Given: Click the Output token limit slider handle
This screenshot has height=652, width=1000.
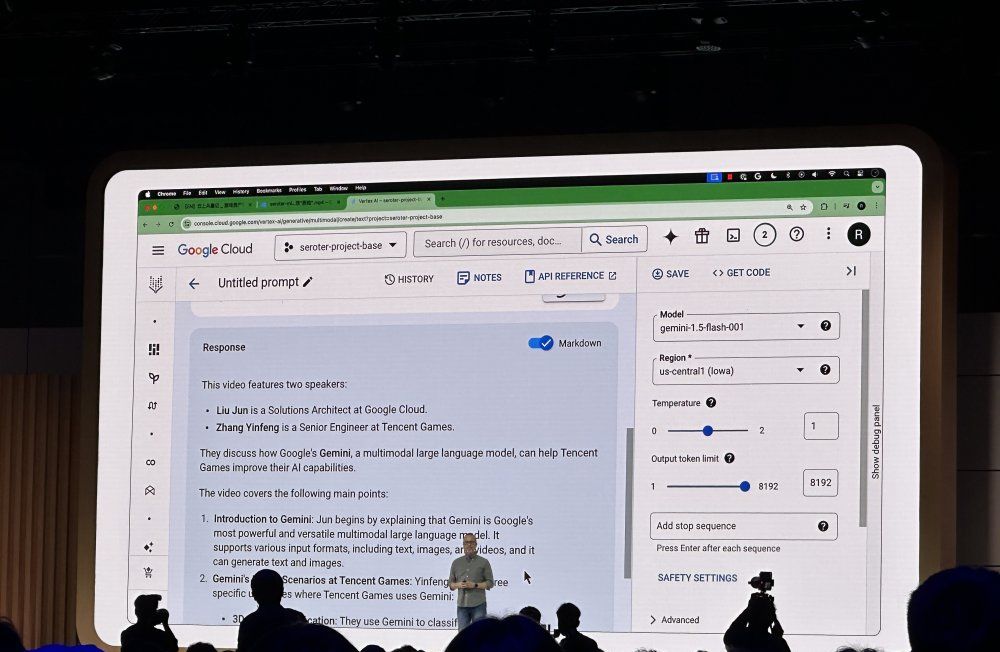Looking at the screenshot, I should (744, 487).
